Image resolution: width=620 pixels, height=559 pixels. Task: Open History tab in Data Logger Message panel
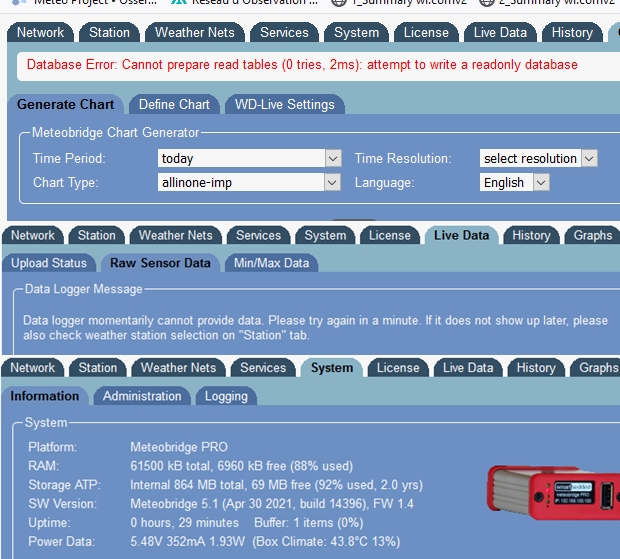[531, 235]
